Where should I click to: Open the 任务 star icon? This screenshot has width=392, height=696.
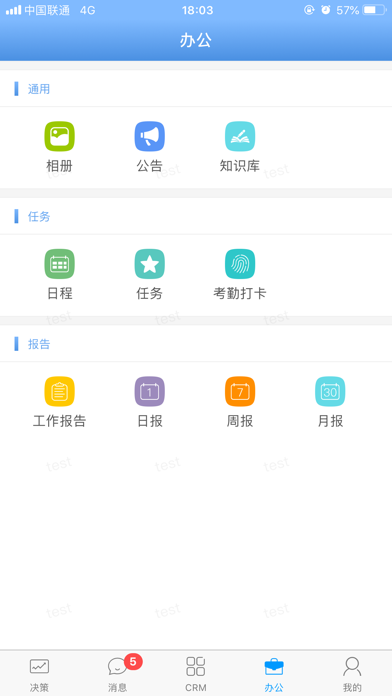(x=150, y=264)
